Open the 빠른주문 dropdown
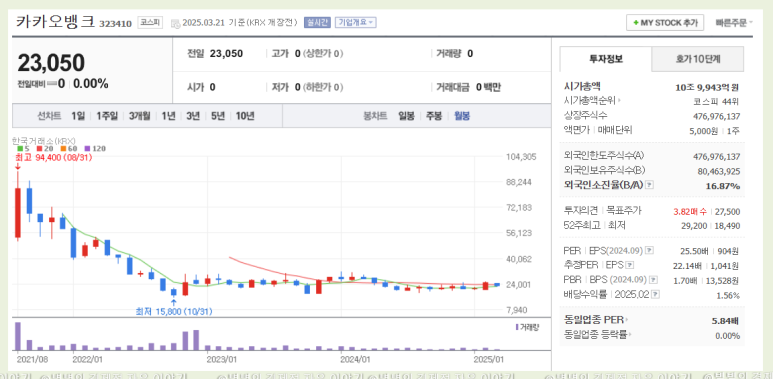 pyautogui.click(x=734, y=23)
